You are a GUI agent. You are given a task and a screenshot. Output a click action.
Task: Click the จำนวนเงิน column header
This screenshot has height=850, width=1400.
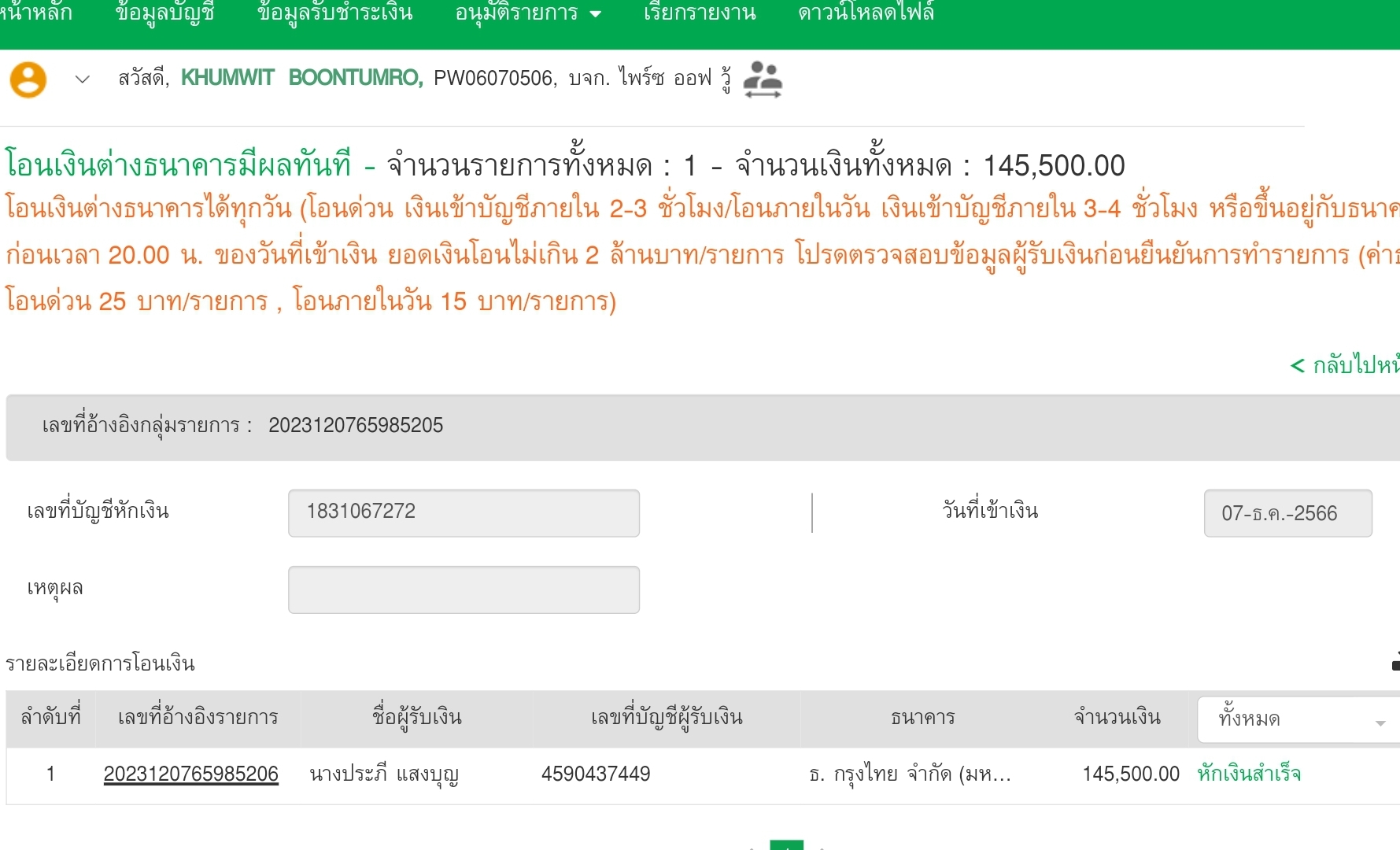(1117, 718)
